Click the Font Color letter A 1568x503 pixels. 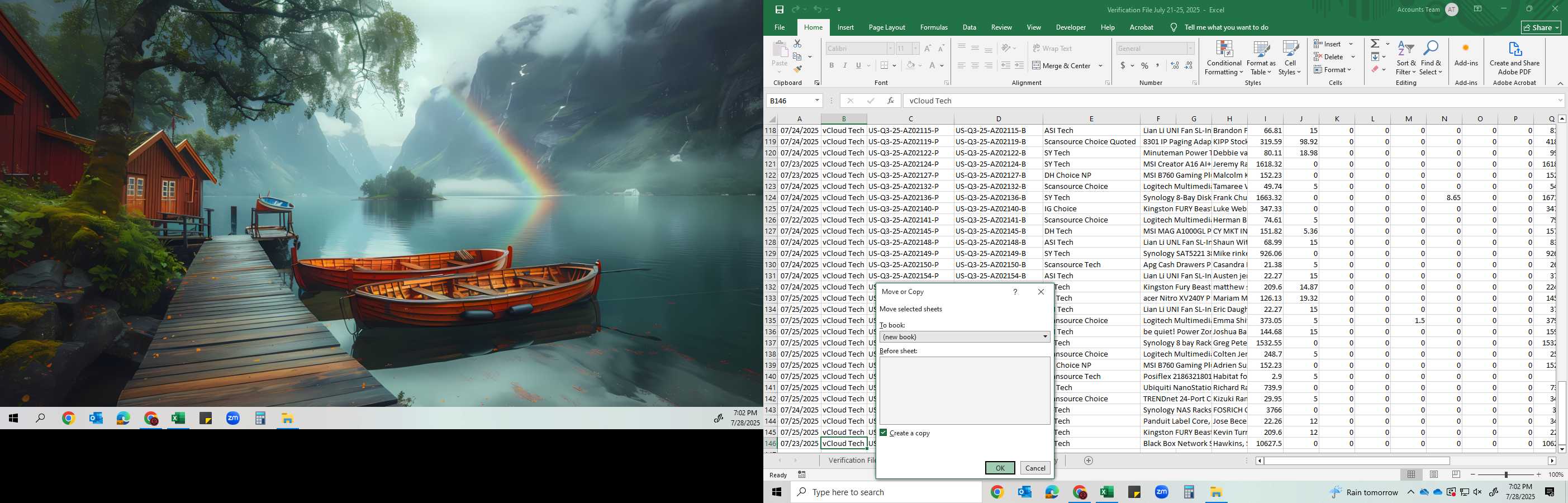[x=932, y=66]
